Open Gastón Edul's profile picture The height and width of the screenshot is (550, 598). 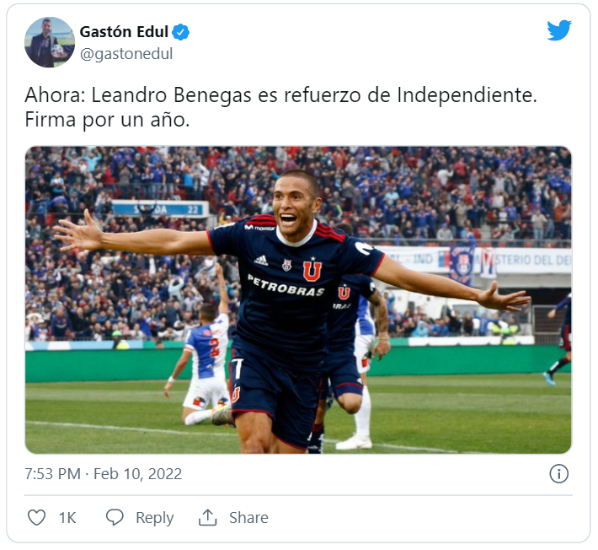click(x=50, y=42)
